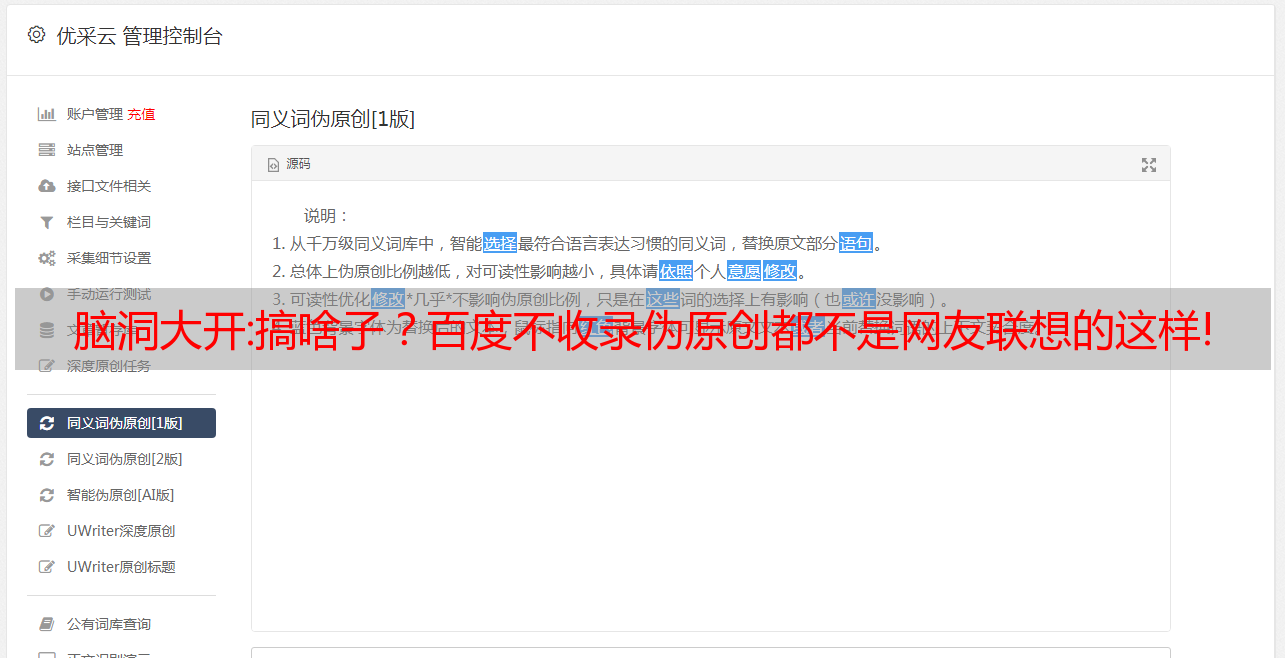Click the 公有词库查询 book icon
This screenshot has height=658, width=1285.
[46, 624]
